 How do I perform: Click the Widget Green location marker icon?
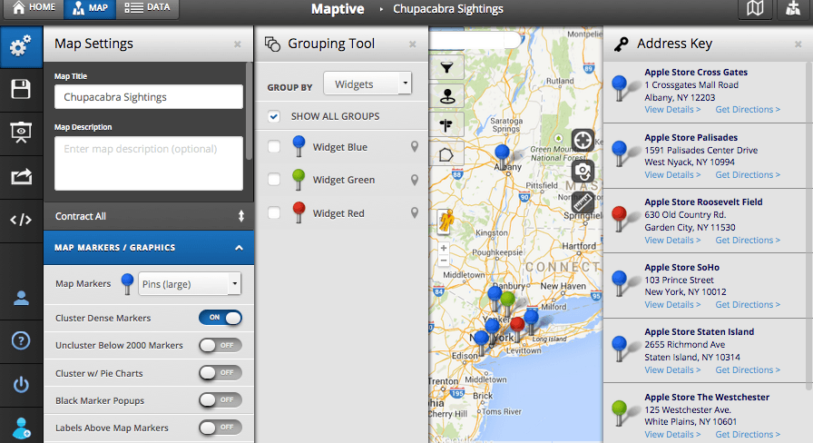414,180
